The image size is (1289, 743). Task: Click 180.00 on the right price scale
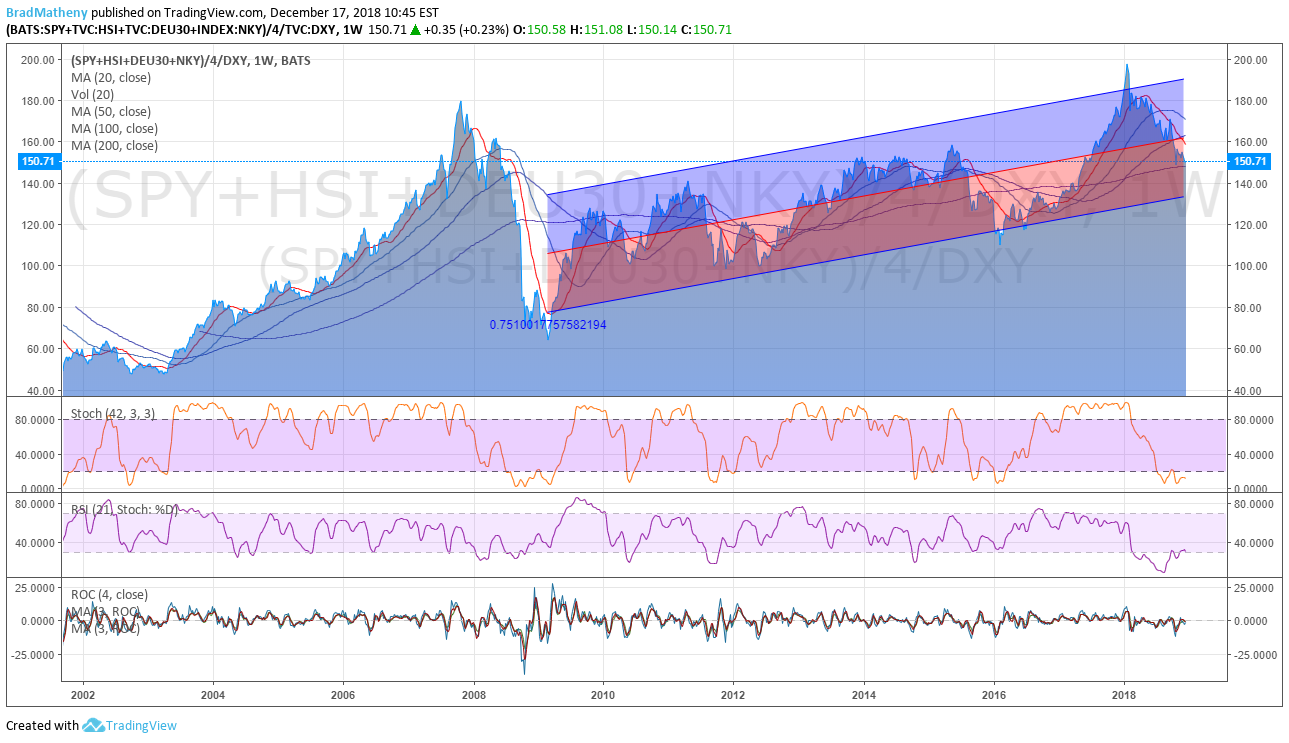[1251, 101]
